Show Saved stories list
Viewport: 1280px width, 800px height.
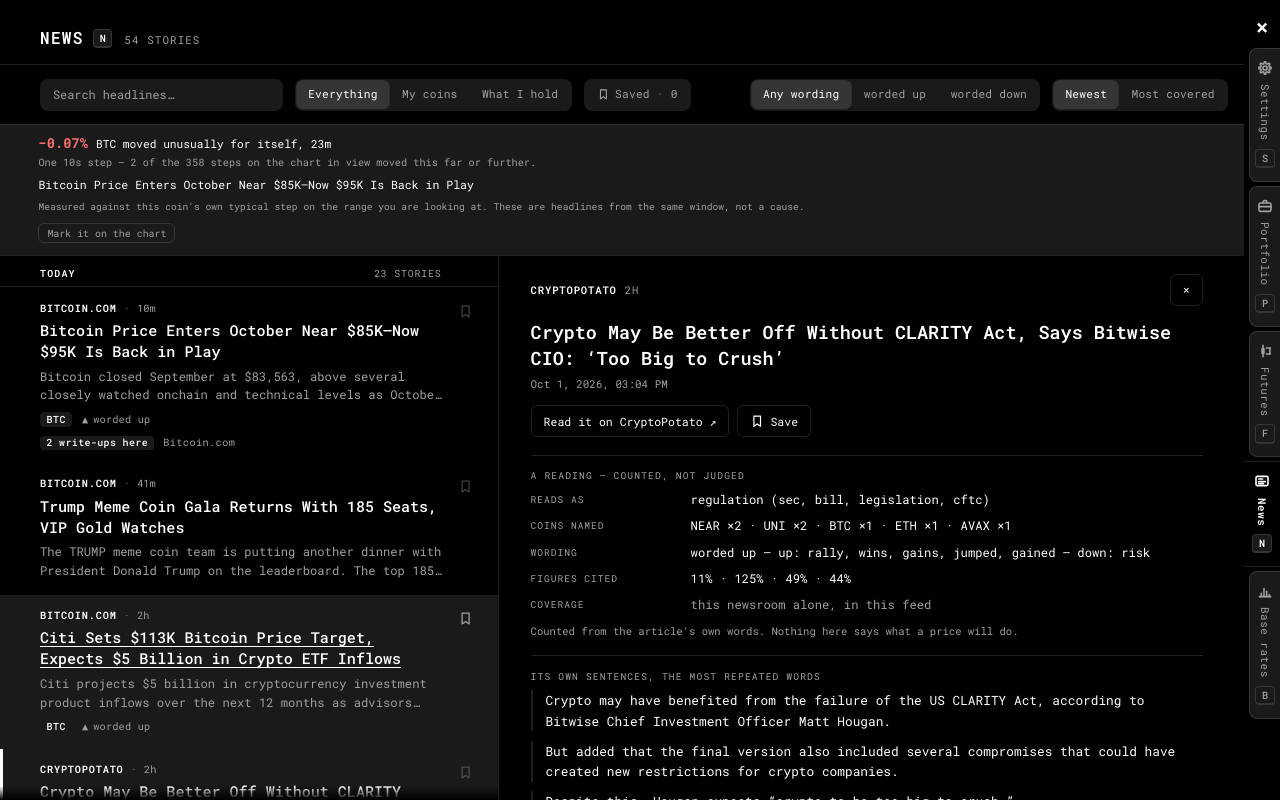637,95
